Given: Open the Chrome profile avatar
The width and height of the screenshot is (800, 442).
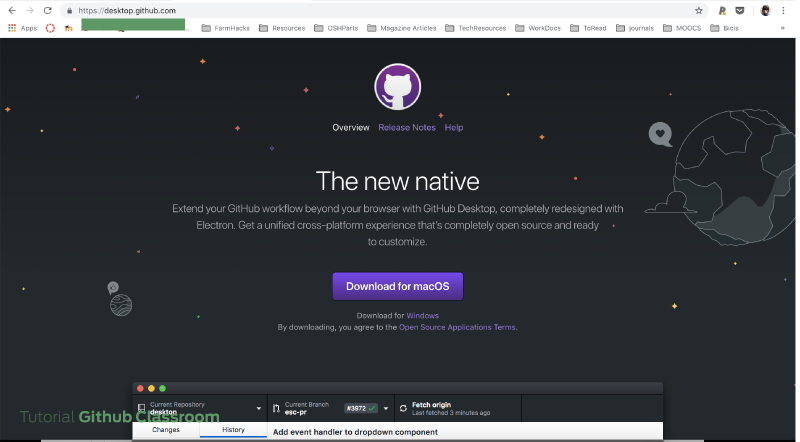Looking at the screenshot, I should (x=765, y=11).
